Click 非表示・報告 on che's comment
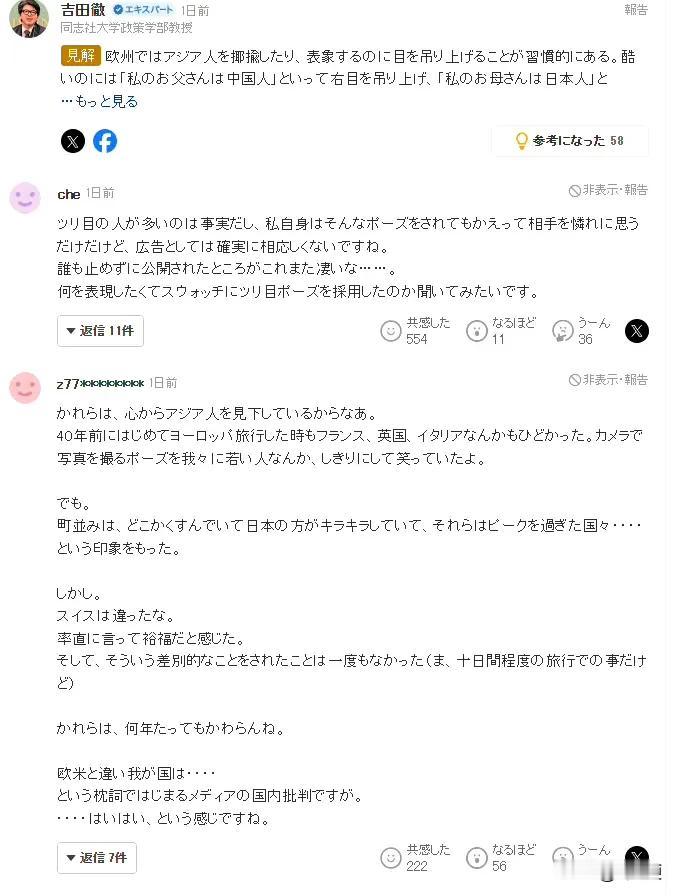Image resolution: width=677 pixels, height=896 pixels. tap(608, 190)
